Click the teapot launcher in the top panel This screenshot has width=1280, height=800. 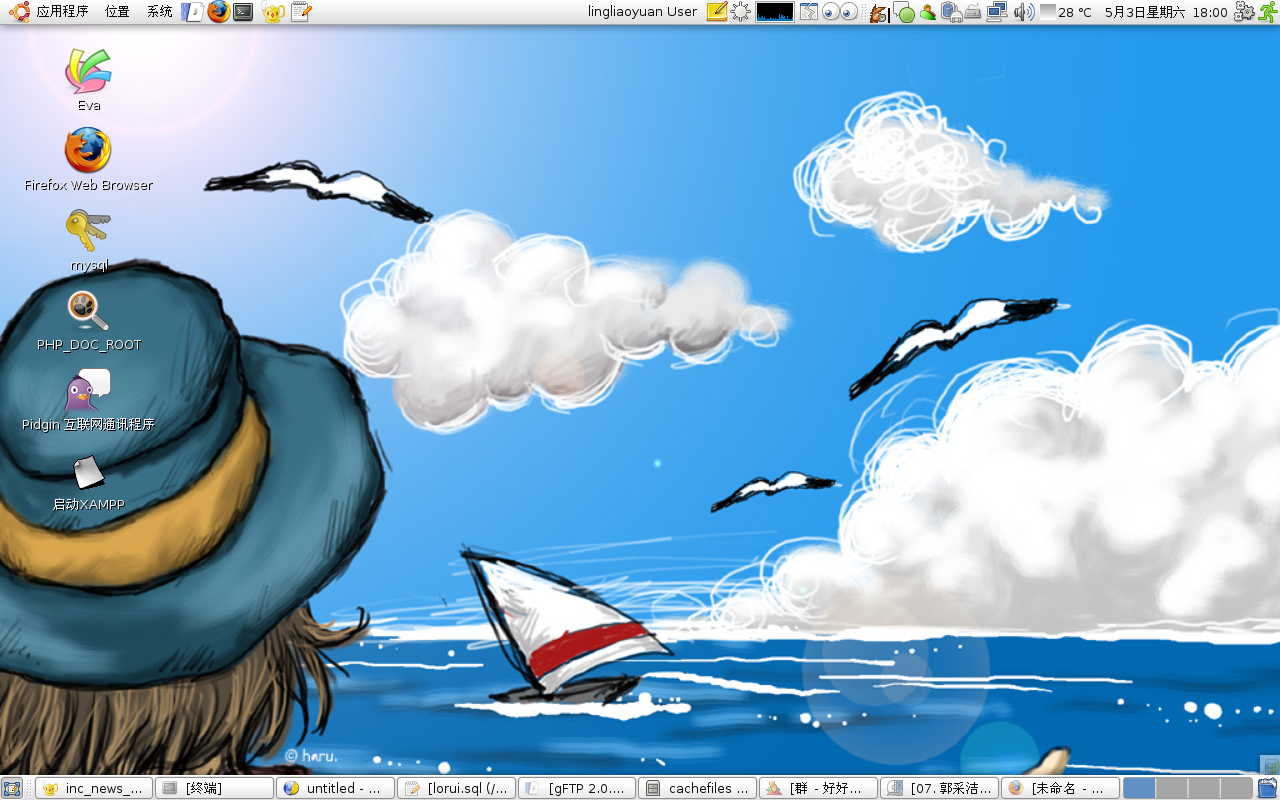click(273, 12)
